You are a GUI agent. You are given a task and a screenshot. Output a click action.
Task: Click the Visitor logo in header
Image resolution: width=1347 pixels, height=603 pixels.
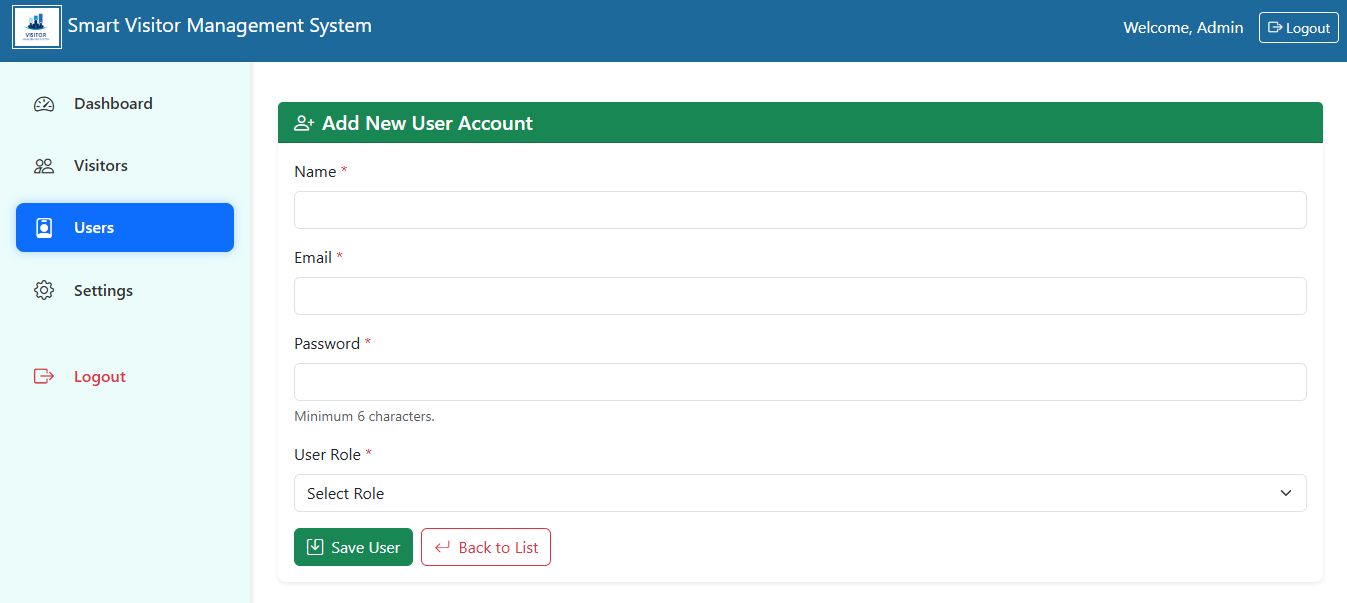37,28
